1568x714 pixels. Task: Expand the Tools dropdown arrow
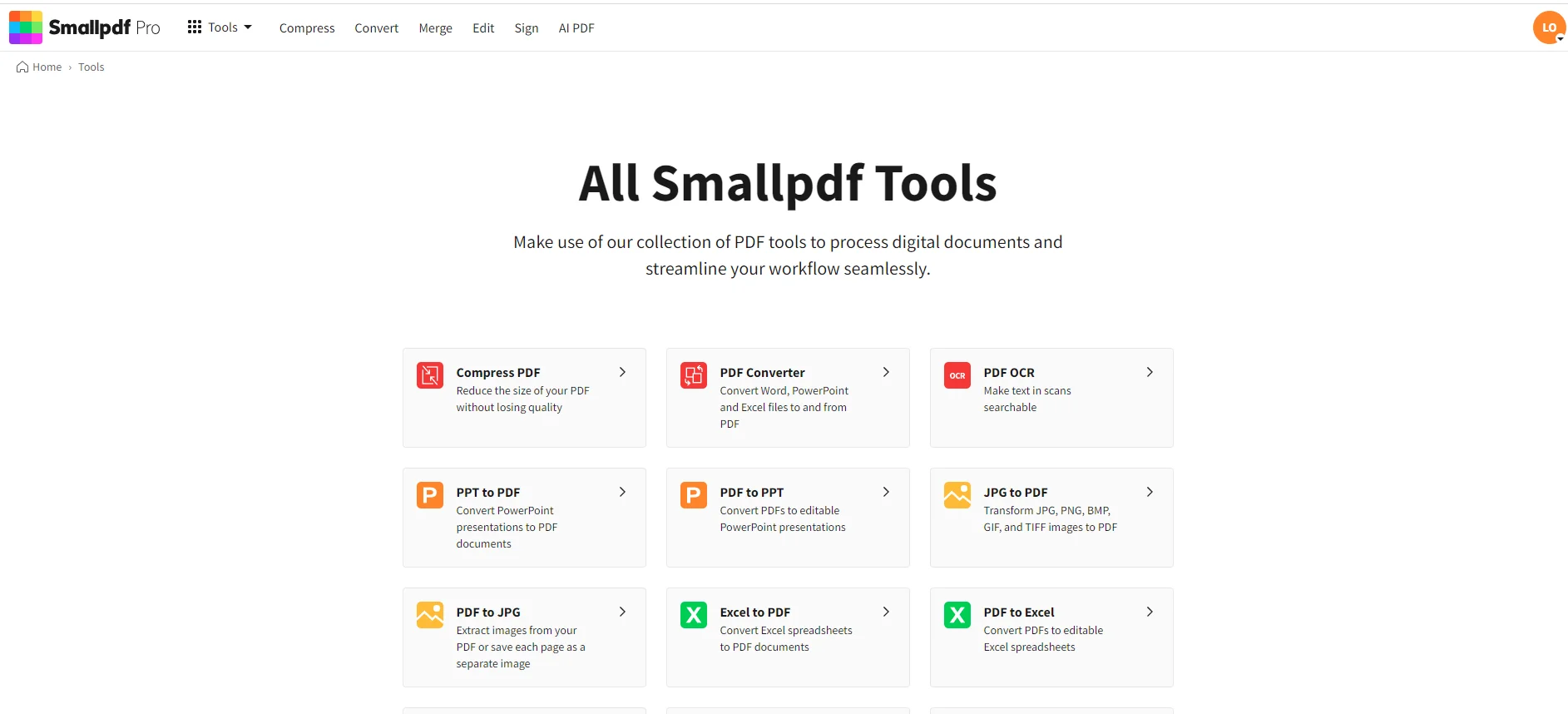(248, 27)
